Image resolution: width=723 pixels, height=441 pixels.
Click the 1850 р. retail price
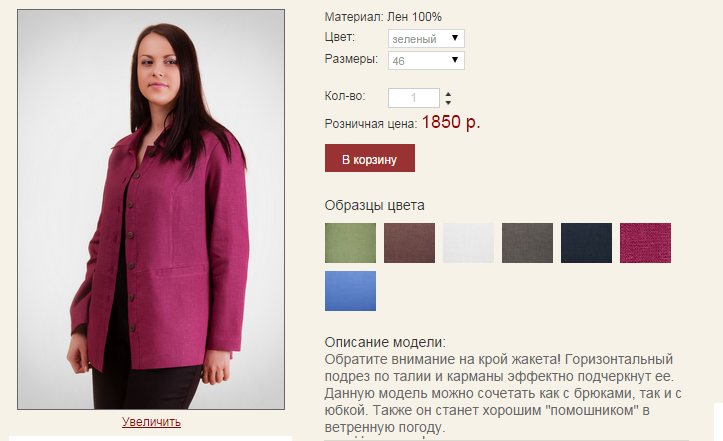[450, 122]
